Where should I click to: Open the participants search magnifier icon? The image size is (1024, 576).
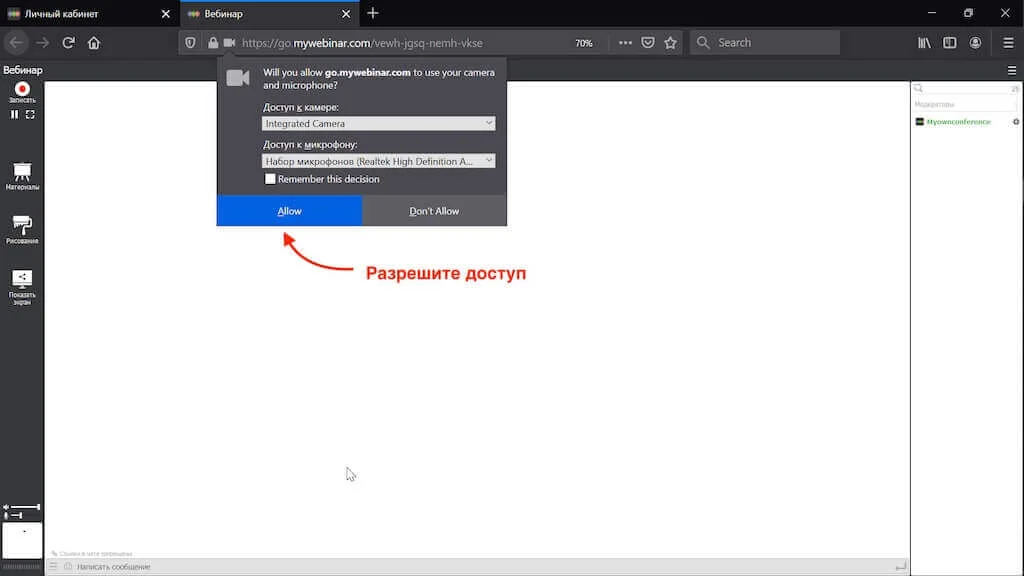(917, 88)
